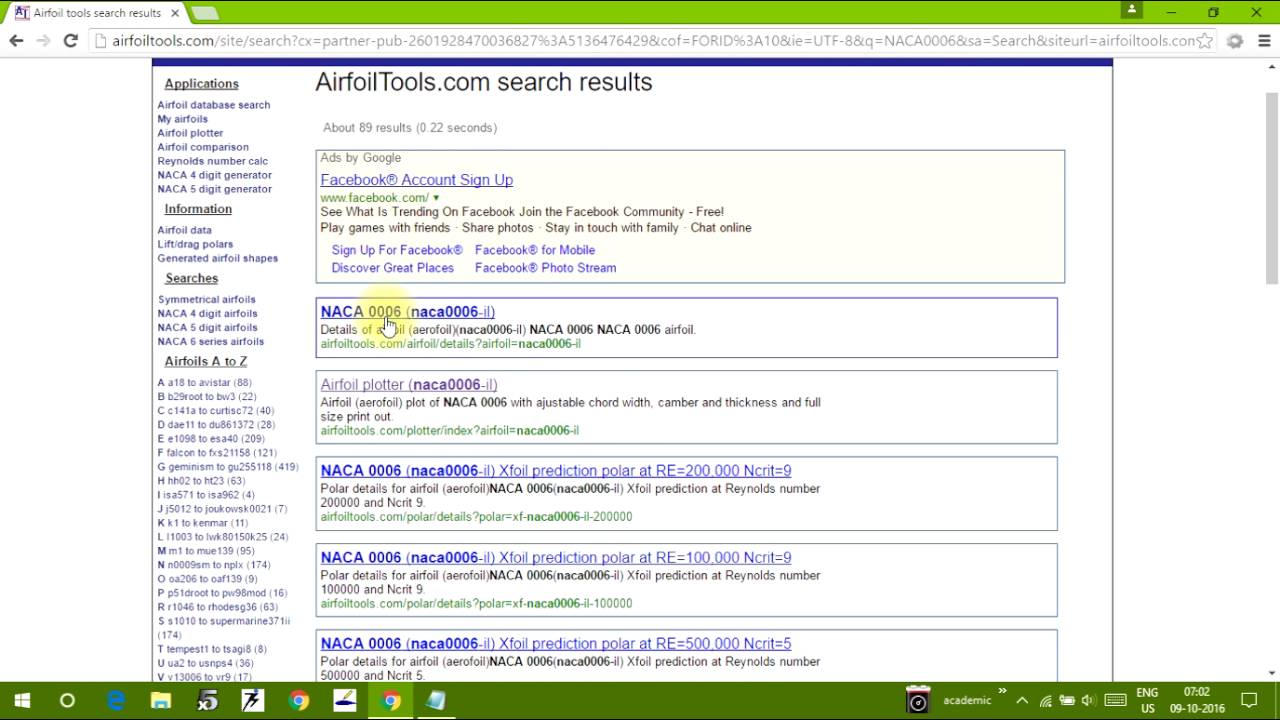1280x720 pixels.
Task: Open the Windows Start menu
Action: tap(22, 701)
